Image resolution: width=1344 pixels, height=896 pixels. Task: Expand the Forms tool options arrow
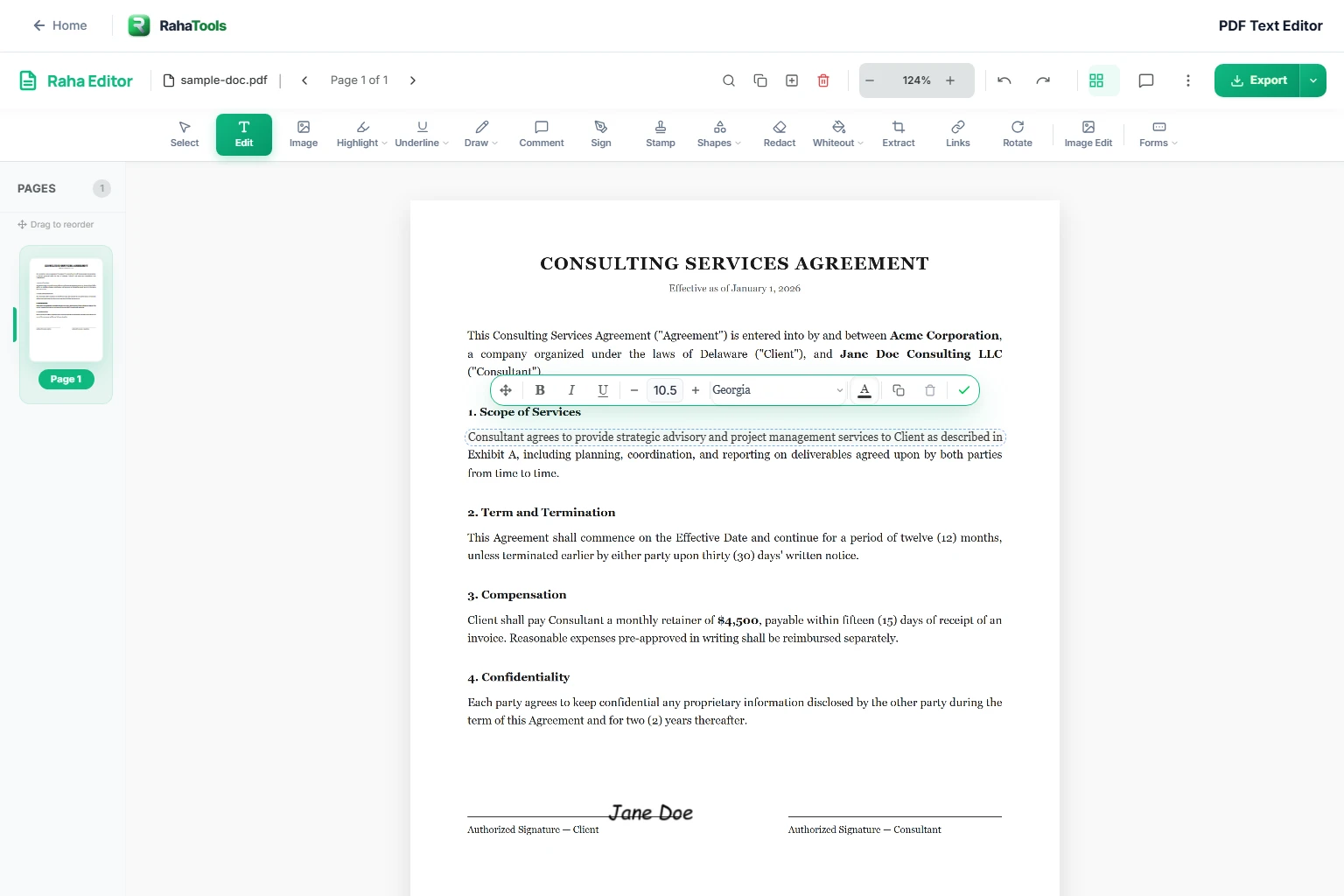pos(1175,143)
